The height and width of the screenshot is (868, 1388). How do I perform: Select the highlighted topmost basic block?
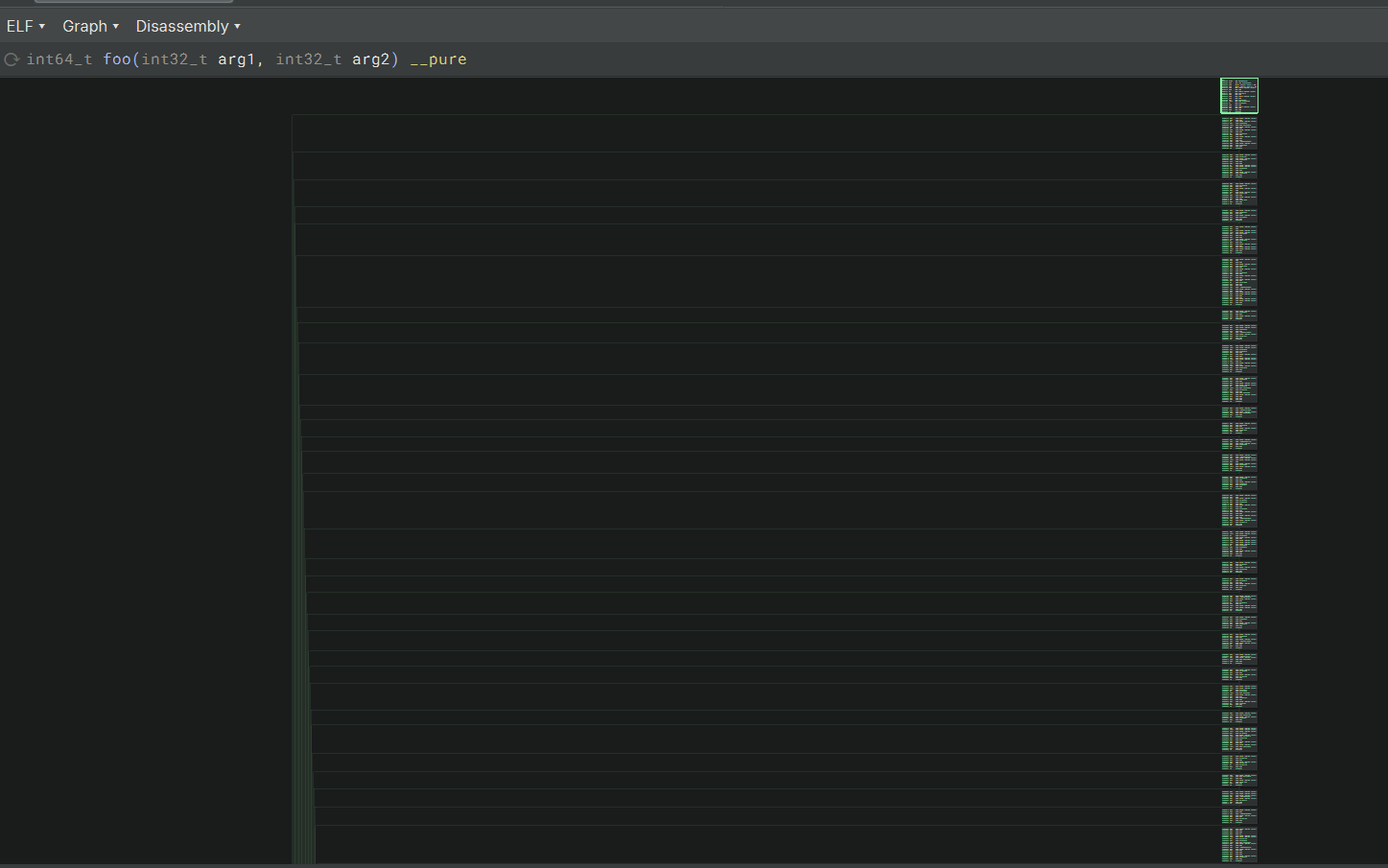coord(1238,95)
